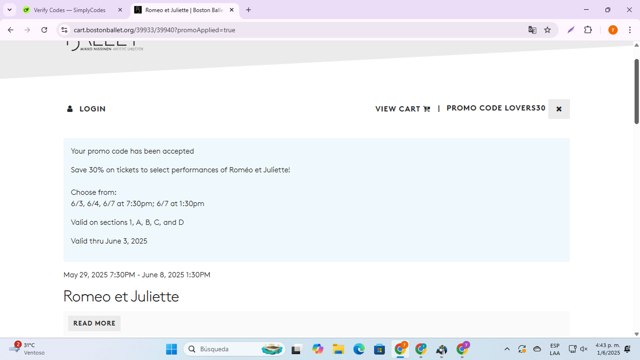View site information icon in address bar
Image resolution: width=640 pixels, height=360 pixels.
64,30
